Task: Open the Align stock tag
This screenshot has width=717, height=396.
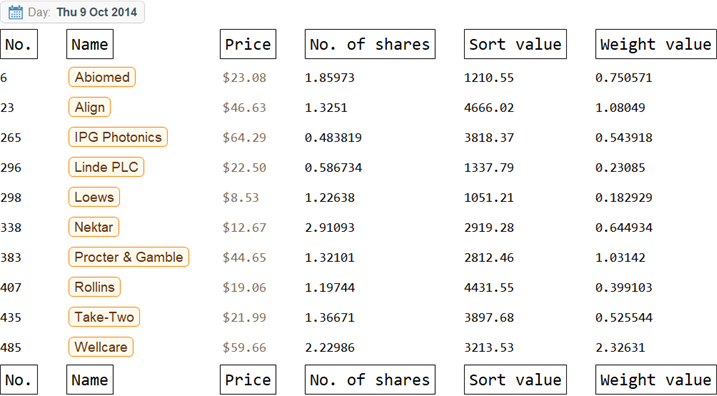Action: click(90, 107)
